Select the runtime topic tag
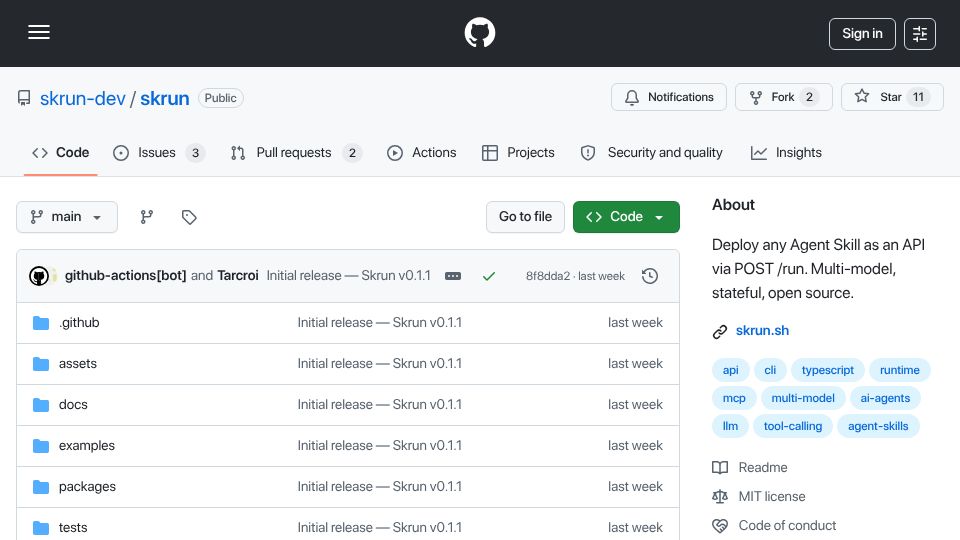This screenshot has width=960, height=540. pyautogui.click(x=899, y=370)
